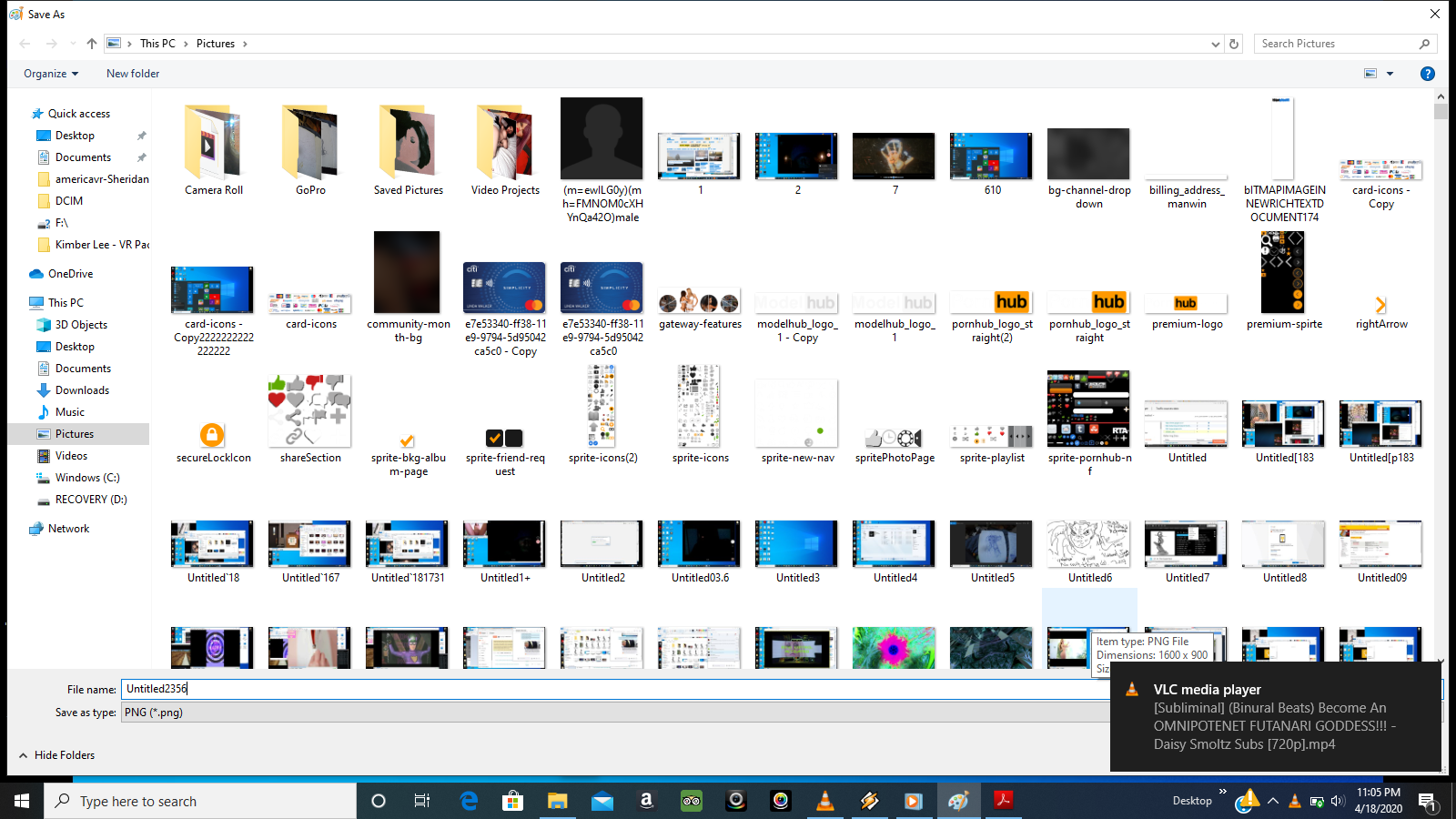
Task: Open the Video Projects folder
Action: pos(505,150)
